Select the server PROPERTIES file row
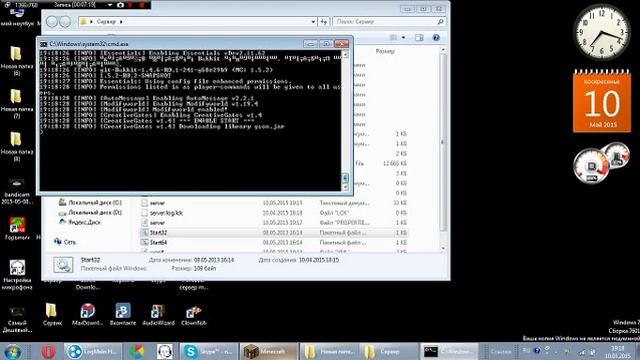640x360 pixels. [273, 222]
